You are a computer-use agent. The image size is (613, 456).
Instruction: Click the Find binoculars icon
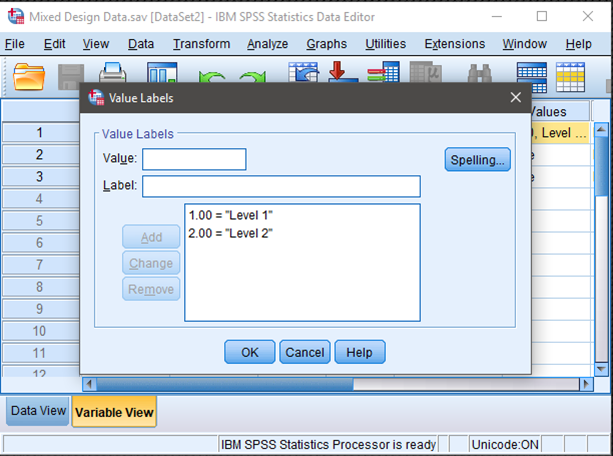click(479, 73)
